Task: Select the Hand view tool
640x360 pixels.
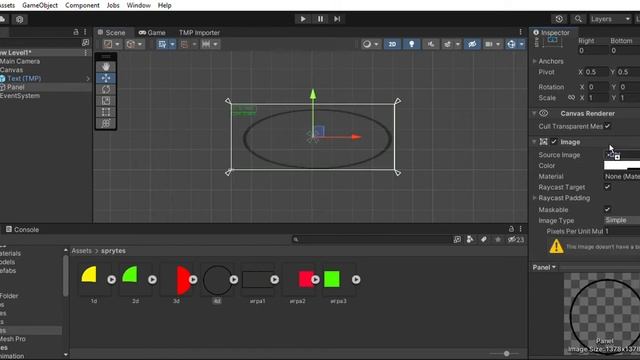Action: (x=106, y=67)
